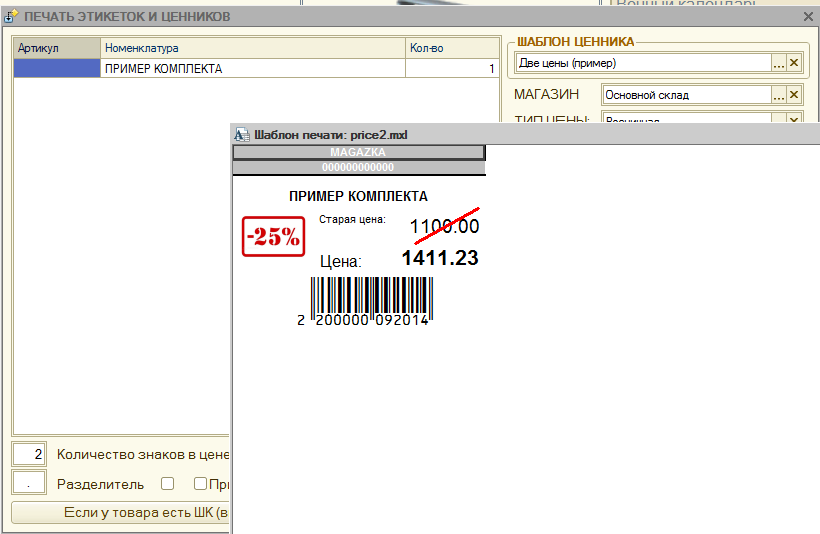Open selection for price tag template field

point(779,63)
